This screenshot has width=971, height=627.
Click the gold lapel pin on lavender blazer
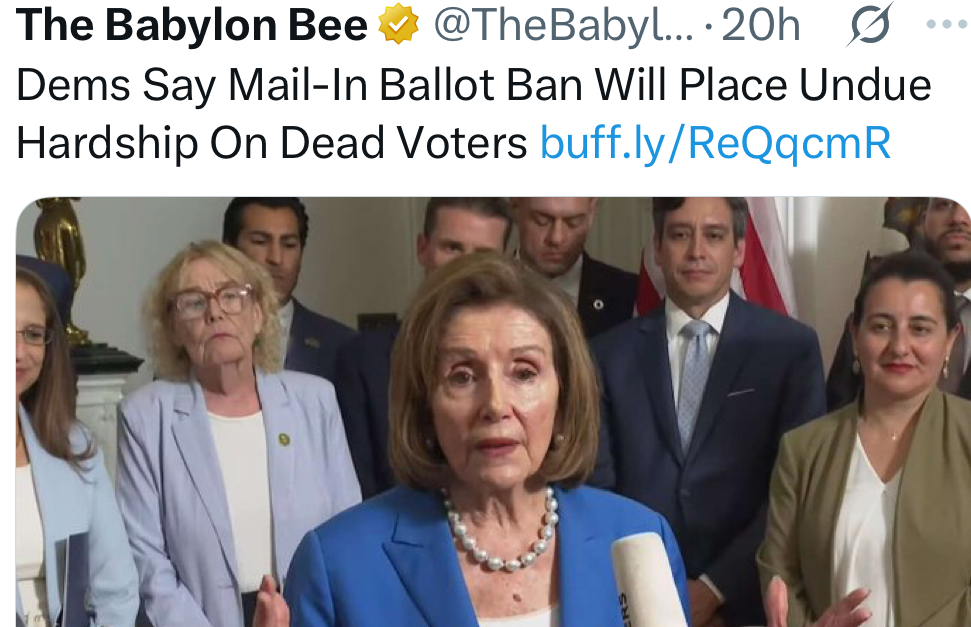click(284, 440)
